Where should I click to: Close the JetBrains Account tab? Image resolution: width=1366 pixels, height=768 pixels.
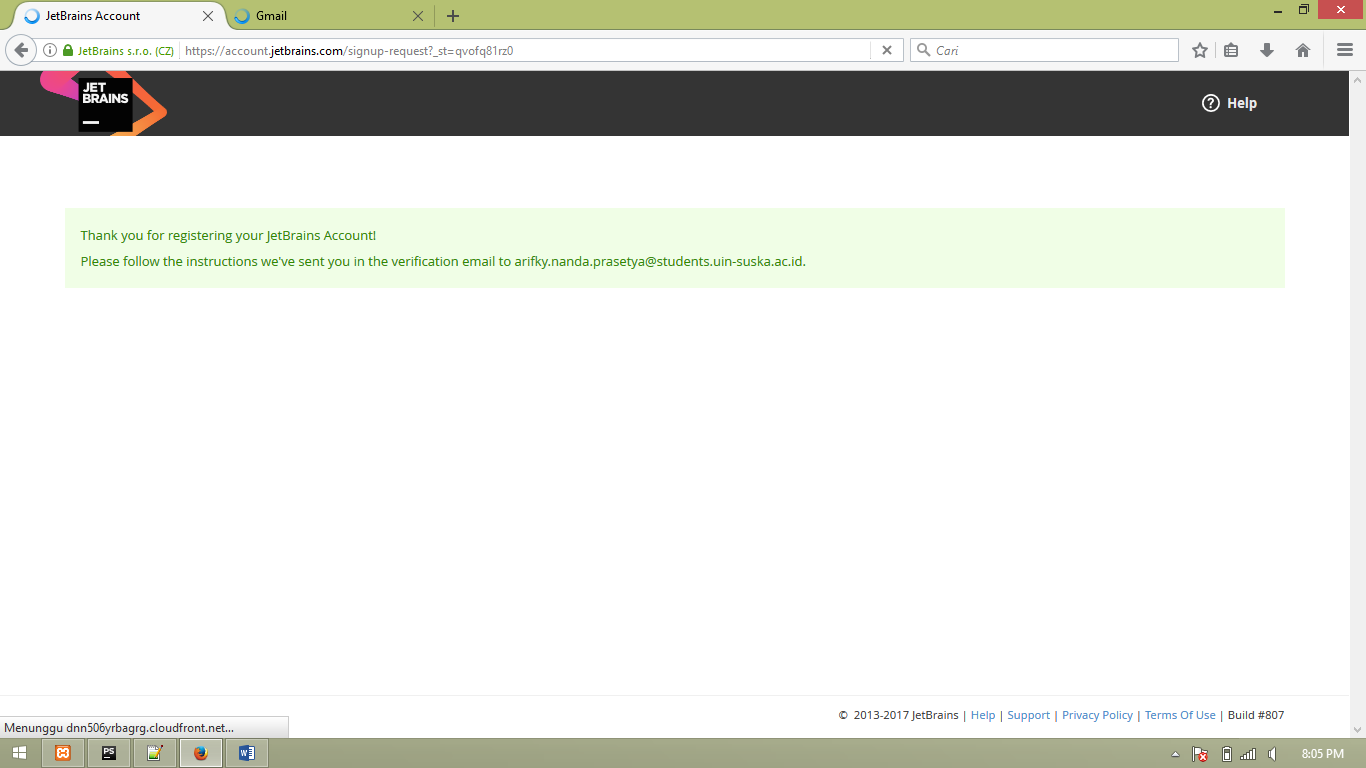(x=208, y=16)
